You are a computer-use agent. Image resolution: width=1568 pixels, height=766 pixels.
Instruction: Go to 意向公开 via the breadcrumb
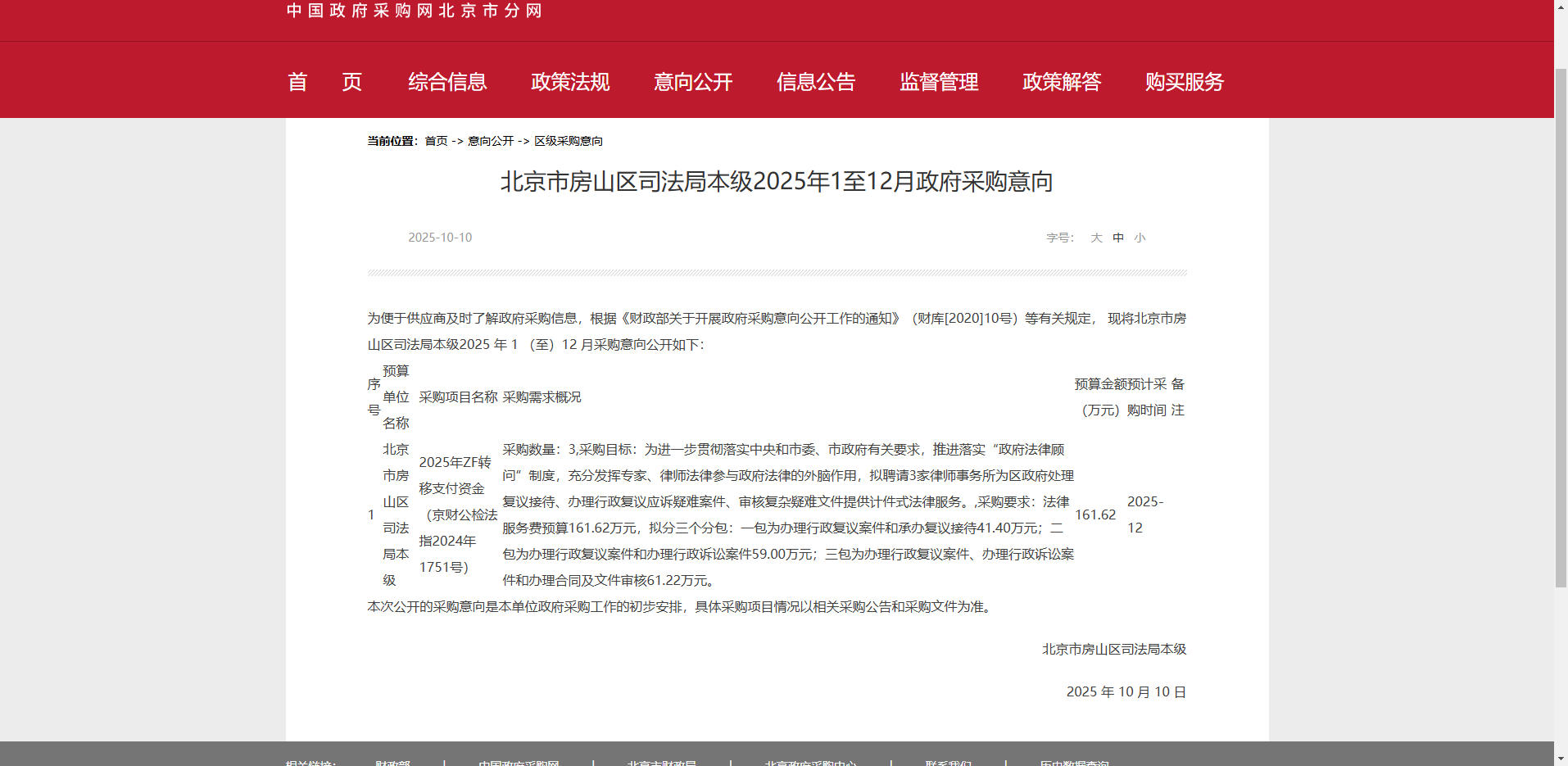tap(491, 141)
